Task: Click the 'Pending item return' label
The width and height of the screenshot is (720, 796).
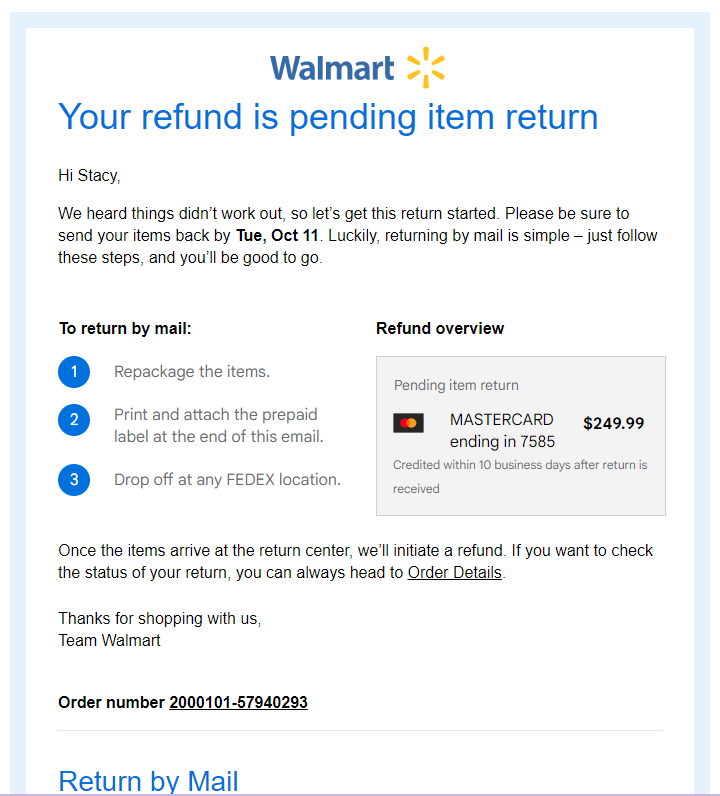Action: tap(456, 385)
